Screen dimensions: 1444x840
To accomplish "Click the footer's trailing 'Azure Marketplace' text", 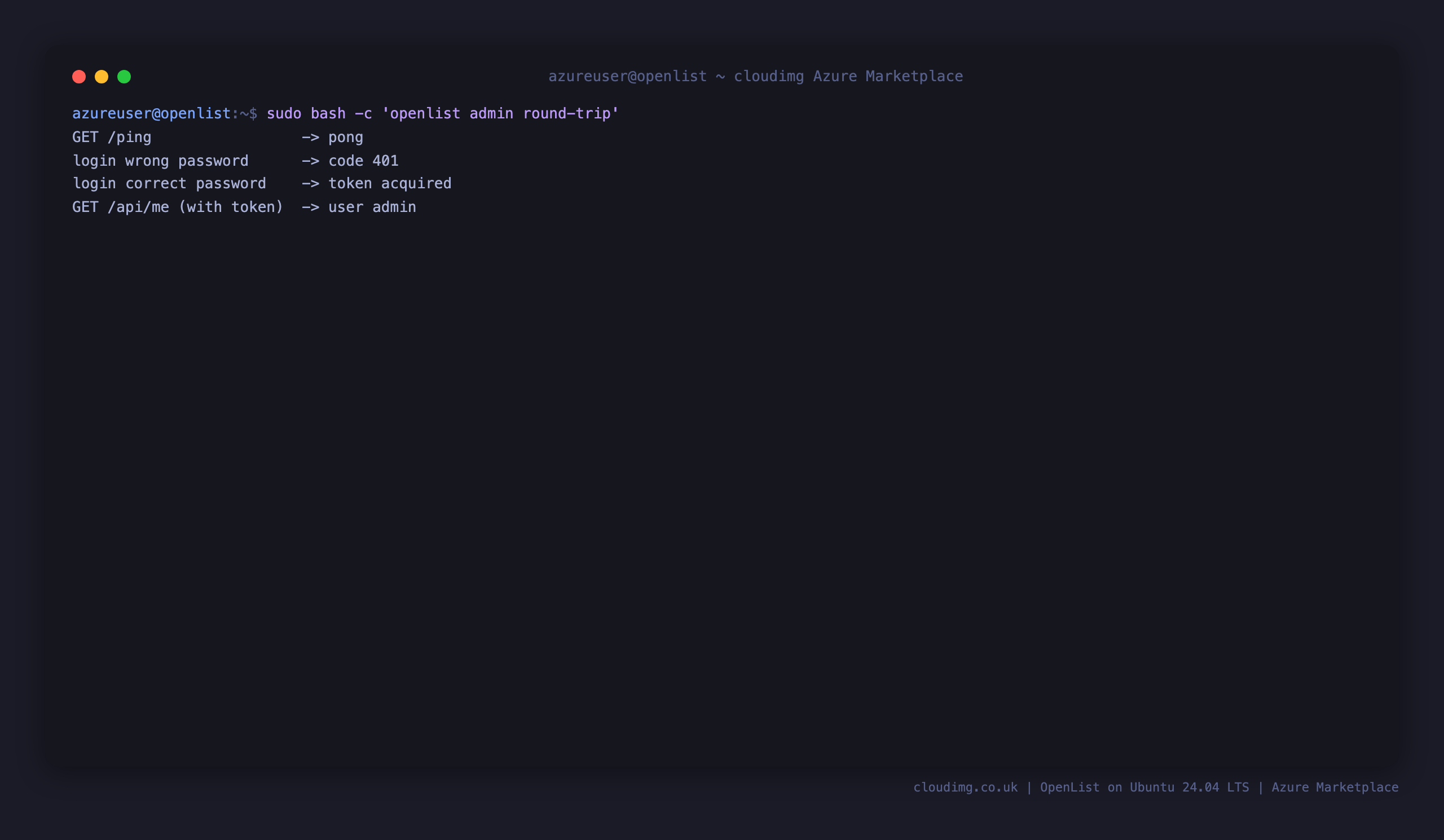I will (1335, 788).
